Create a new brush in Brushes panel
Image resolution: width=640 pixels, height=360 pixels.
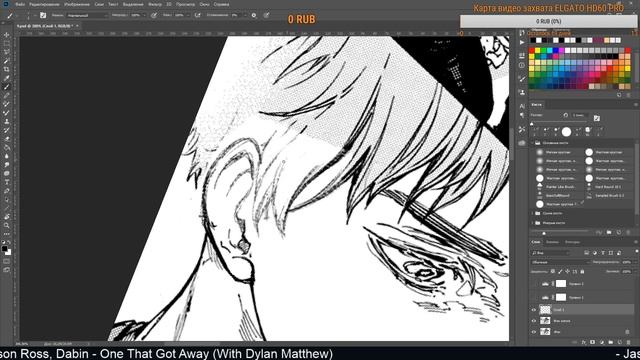(619, 232)
